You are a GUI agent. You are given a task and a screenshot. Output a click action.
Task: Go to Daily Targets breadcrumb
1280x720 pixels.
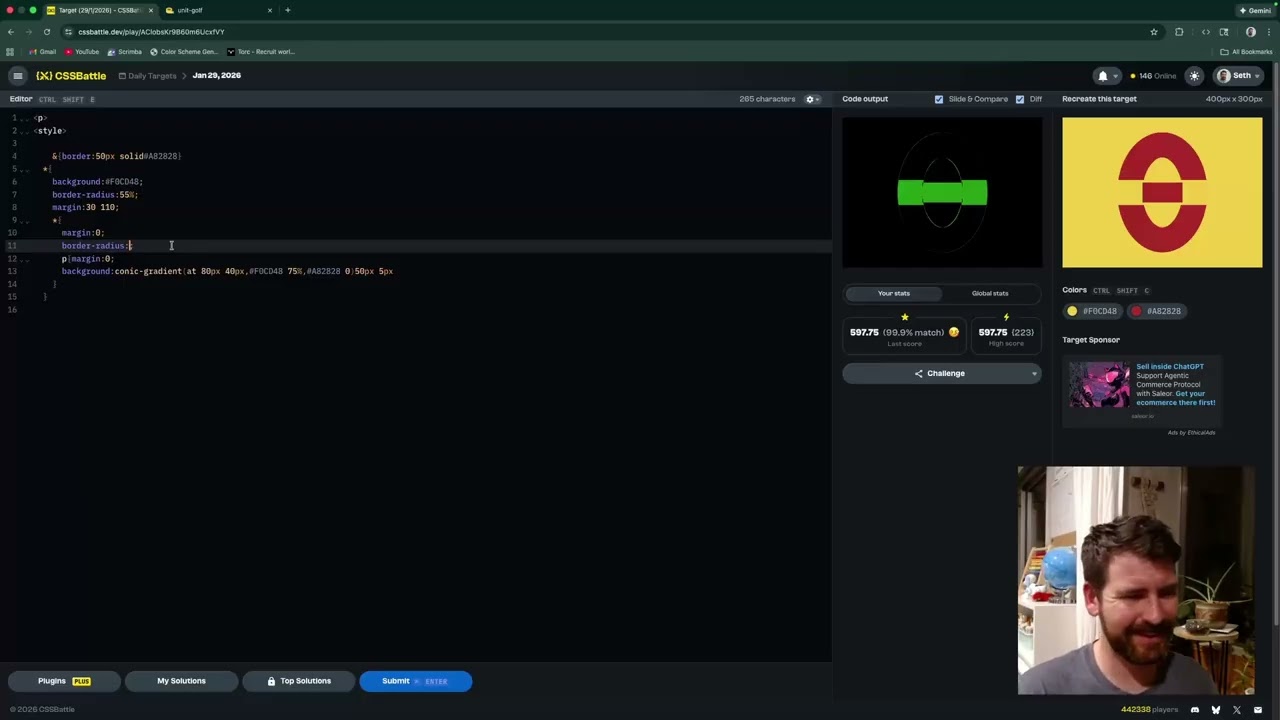(147, 76)
